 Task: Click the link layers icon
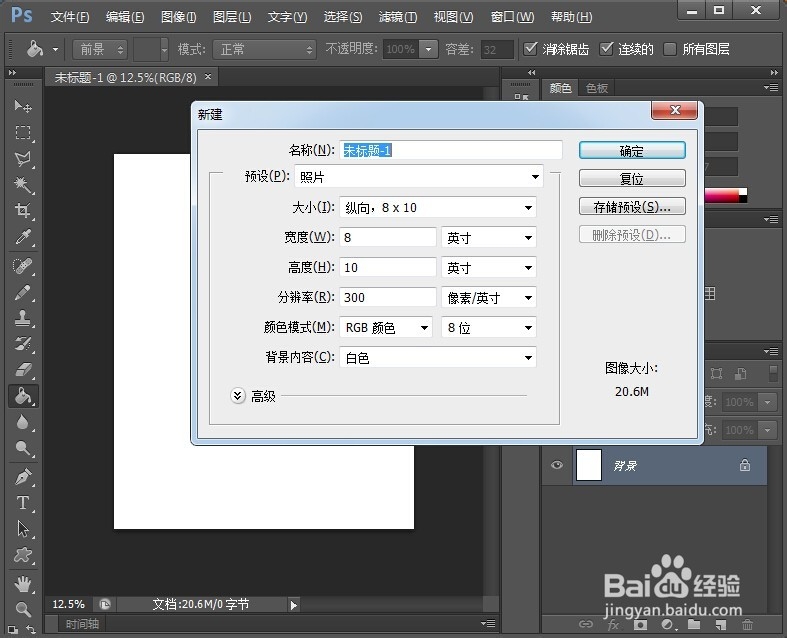point(586,624)
